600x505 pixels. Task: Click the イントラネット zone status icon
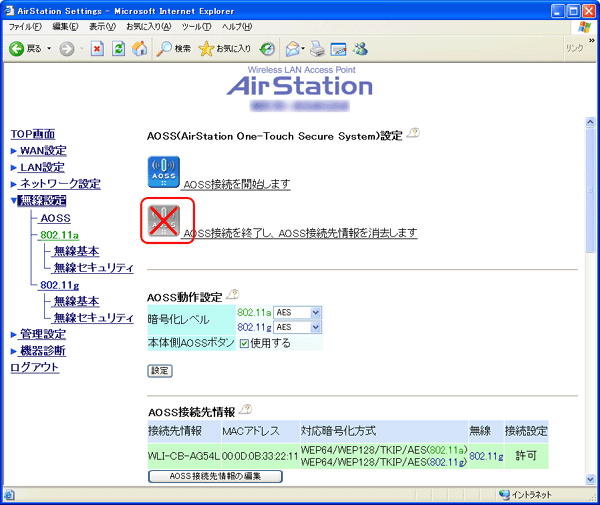click(504, 495)
